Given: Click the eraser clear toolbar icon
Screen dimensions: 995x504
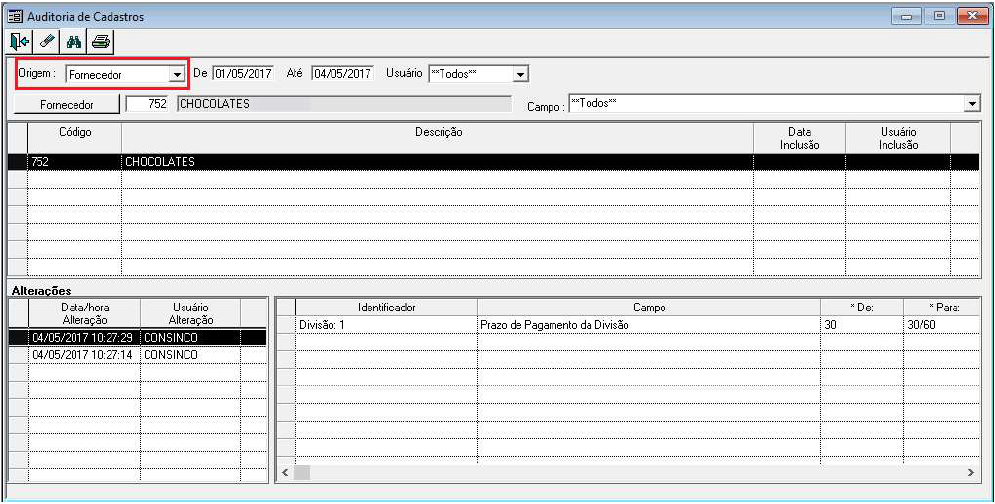Looking at the screenshot, I should [x=48, y=42].
